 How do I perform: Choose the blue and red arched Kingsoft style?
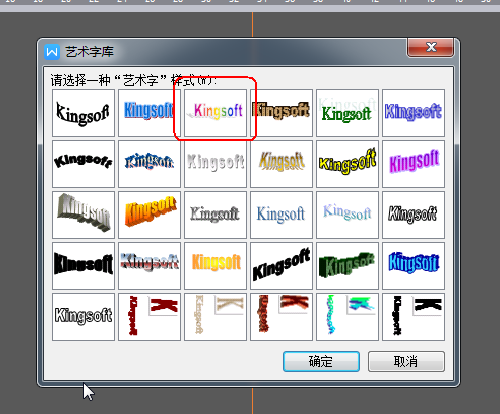(149, 164)
